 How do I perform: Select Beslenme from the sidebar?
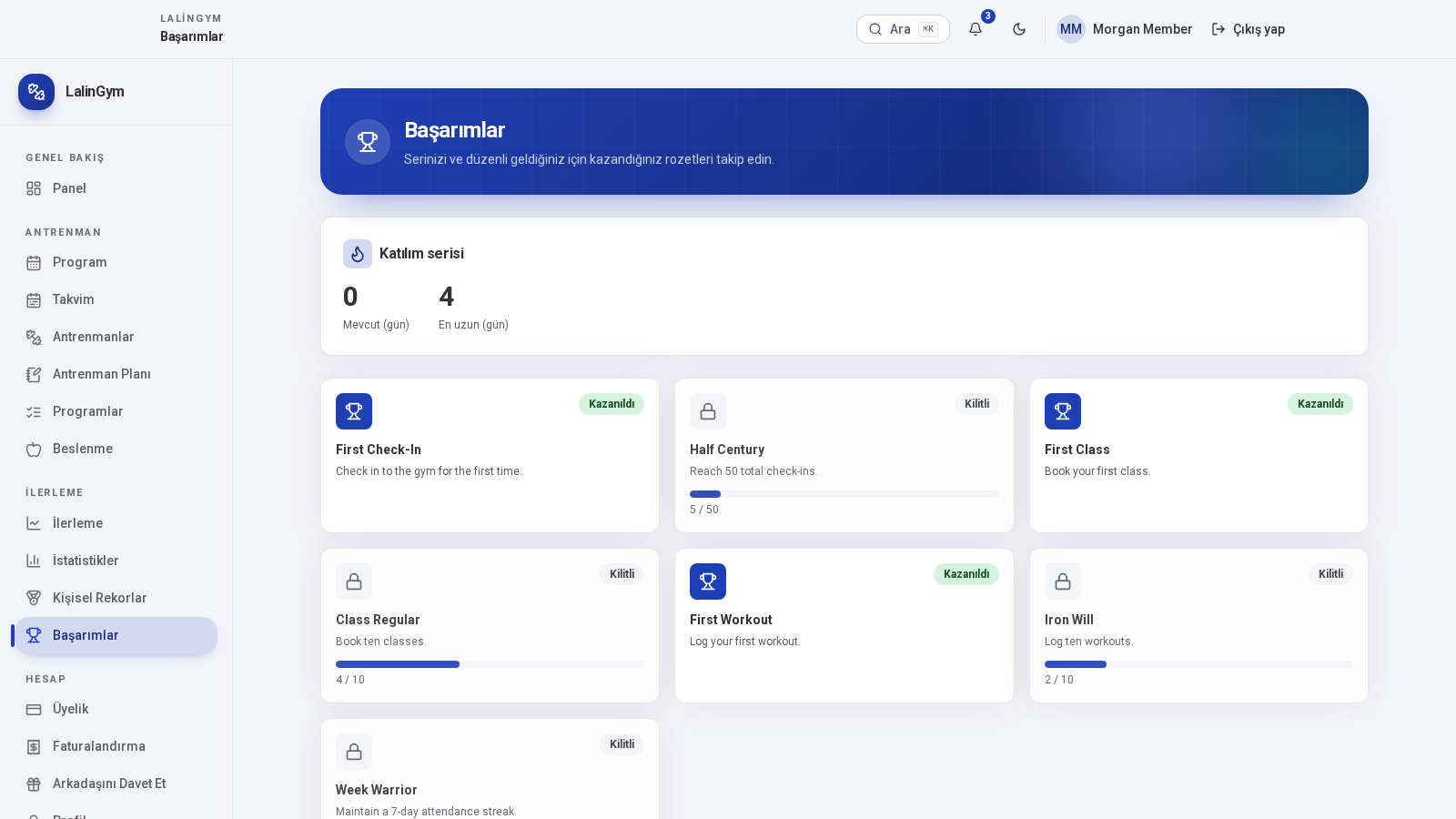(116, 449)
